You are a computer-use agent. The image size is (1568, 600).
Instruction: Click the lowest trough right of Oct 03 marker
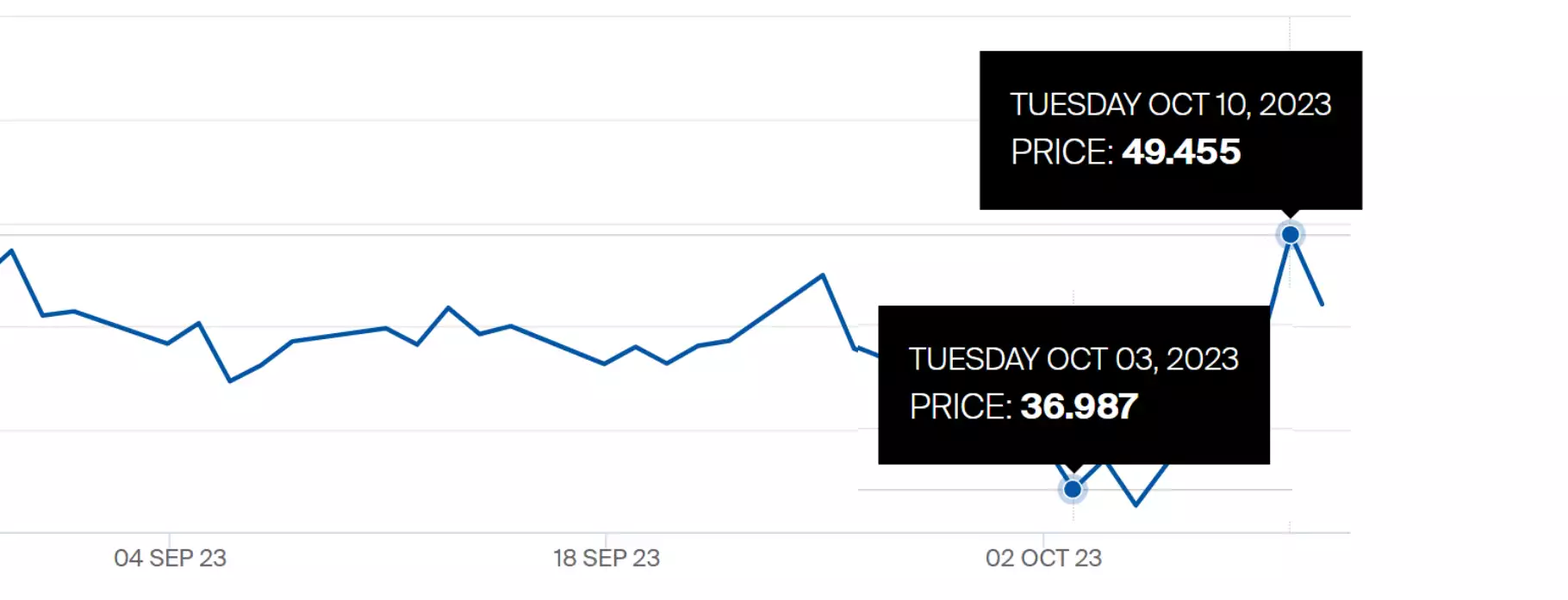[1136, 504]
